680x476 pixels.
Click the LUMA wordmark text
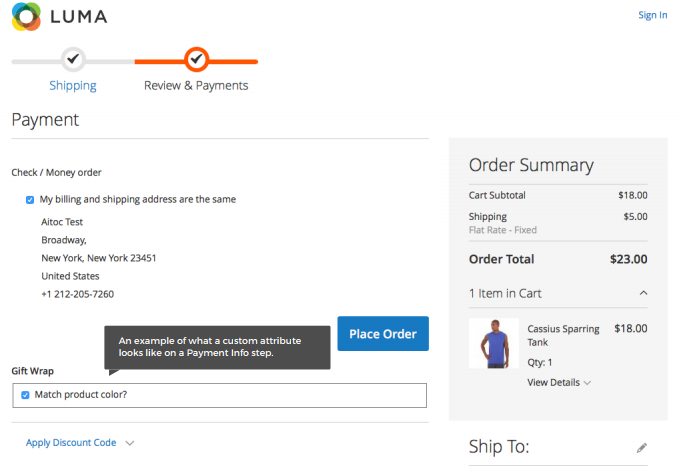78,17
